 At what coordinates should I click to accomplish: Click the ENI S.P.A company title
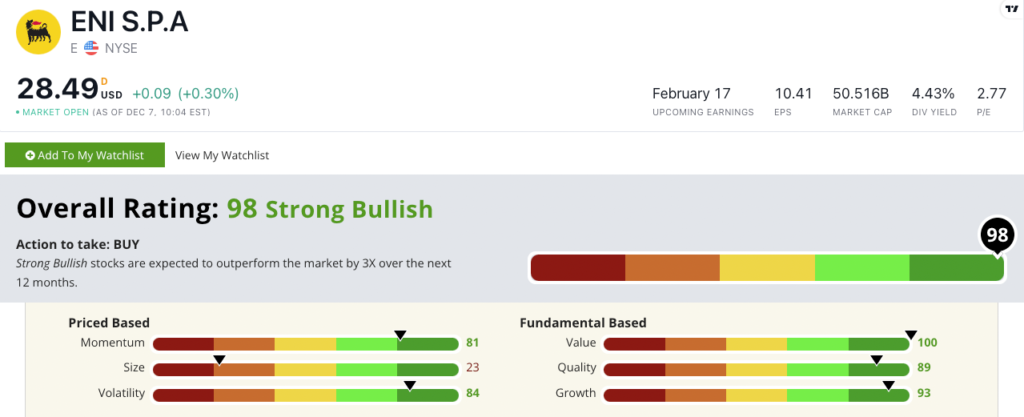(x=129, y=22)
